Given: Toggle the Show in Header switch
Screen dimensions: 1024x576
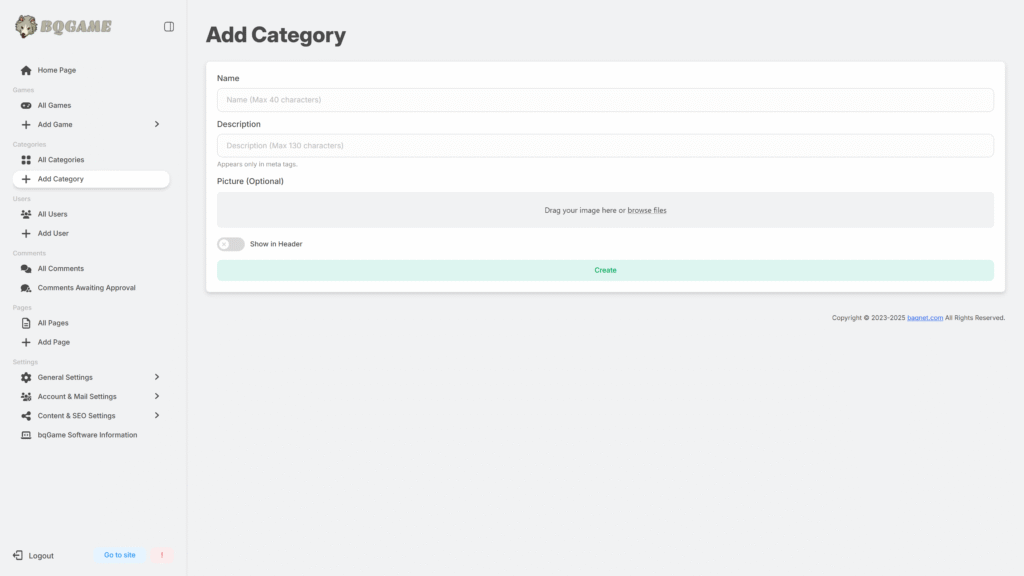Looking at the screenshot, I should pos(231,244).
